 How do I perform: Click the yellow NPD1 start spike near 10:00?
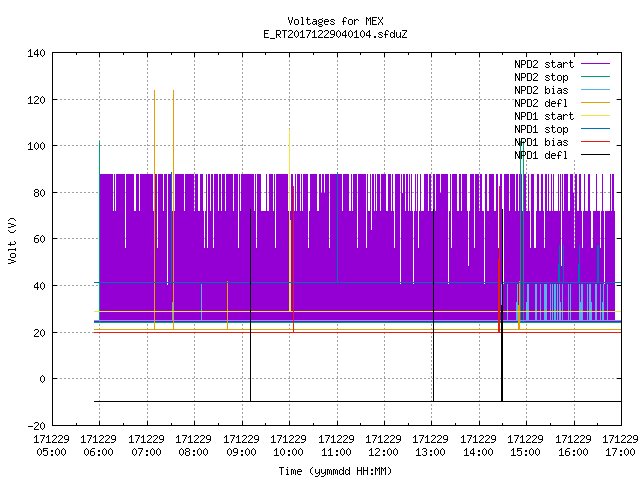(290, 220)
